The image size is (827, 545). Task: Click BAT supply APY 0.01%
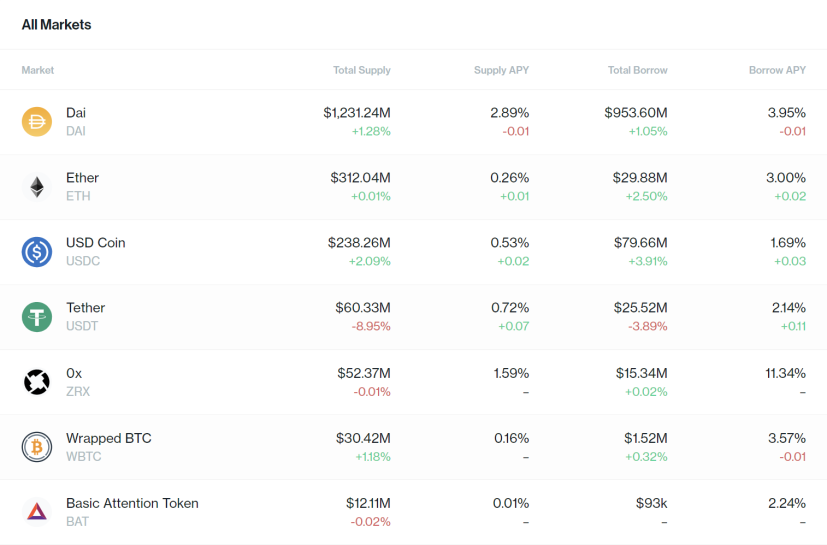point(511,503)
